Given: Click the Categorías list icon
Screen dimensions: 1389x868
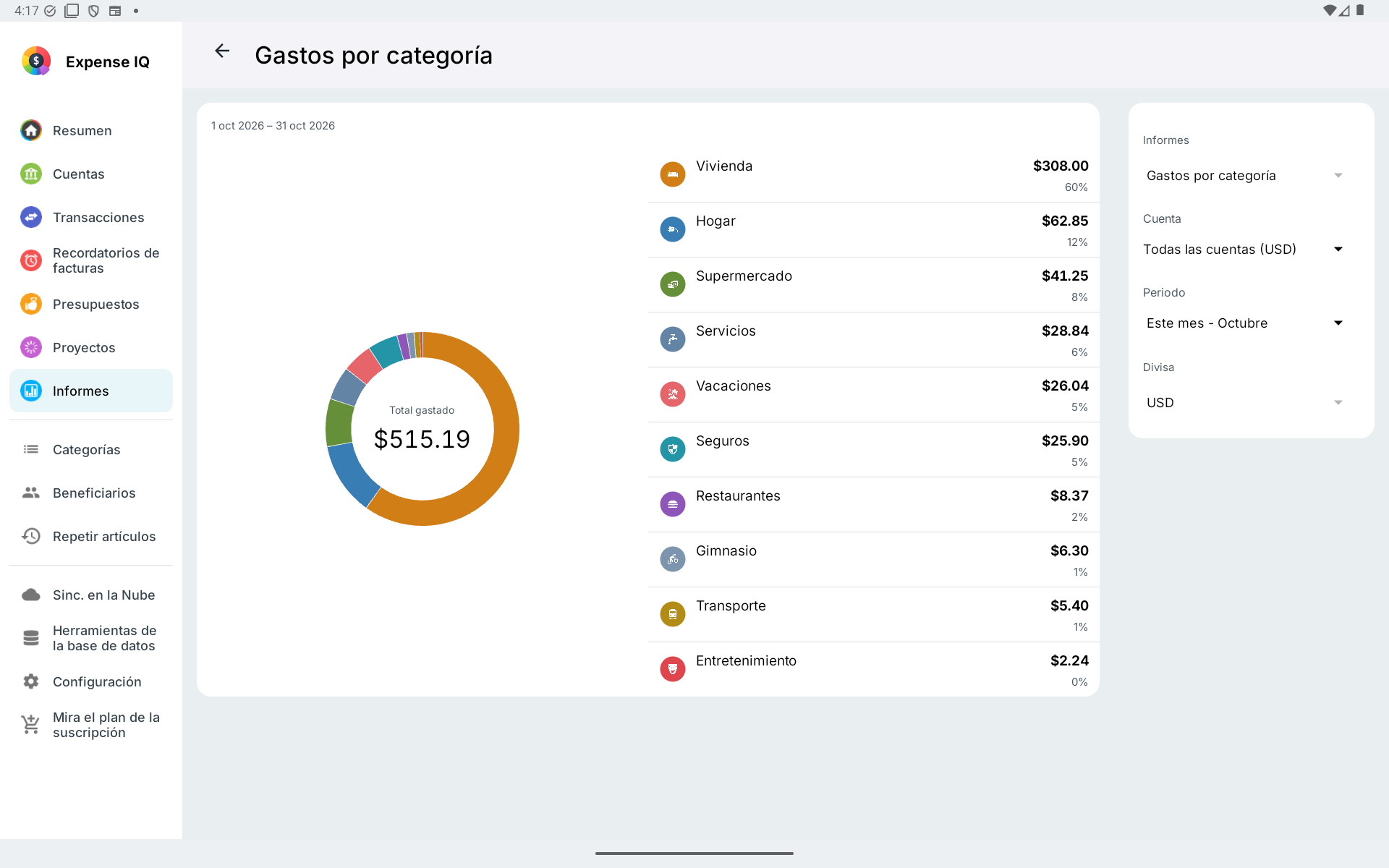Looking at the screenshot, I should point(31,449).
